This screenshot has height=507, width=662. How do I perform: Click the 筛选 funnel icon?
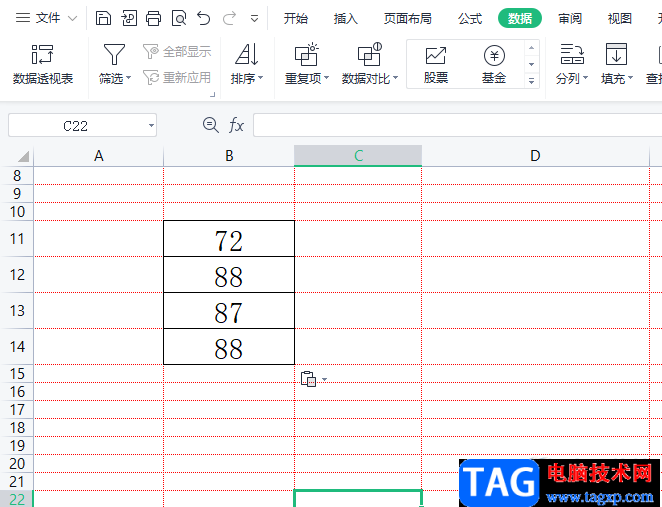coord(114,55)
